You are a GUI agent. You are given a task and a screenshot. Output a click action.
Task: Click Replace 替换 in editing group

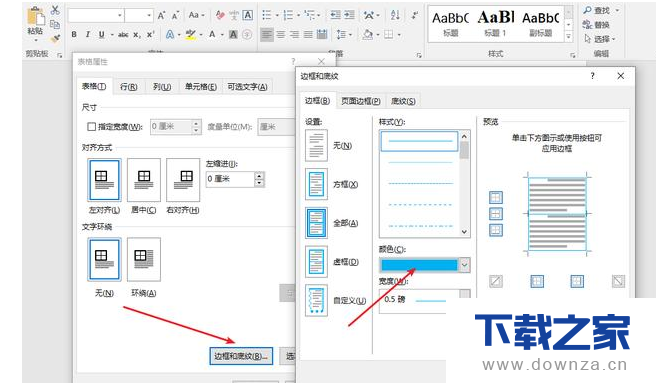tap(596, 25)
